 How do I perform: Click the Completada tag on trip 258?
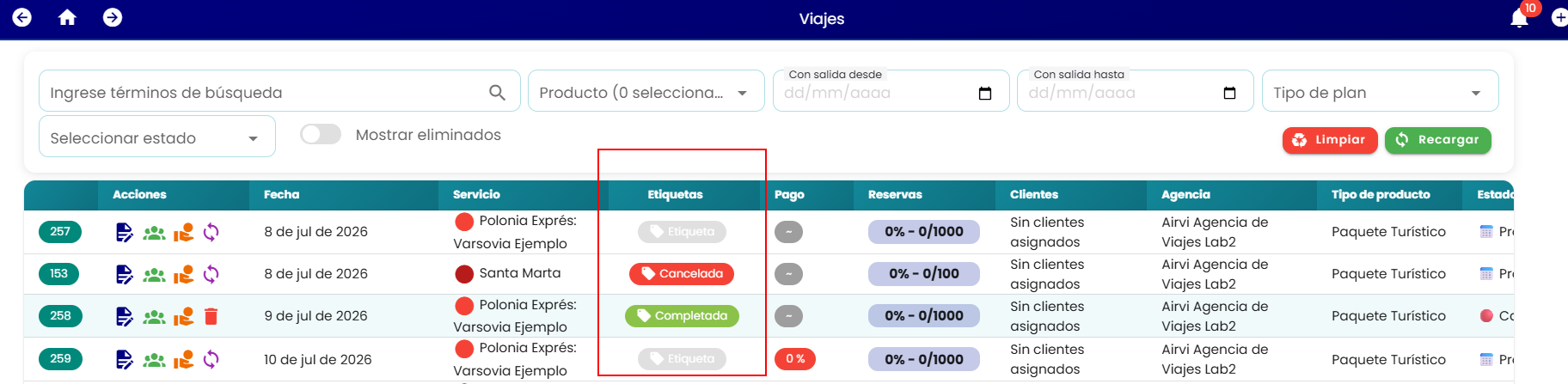click(682, 316)
